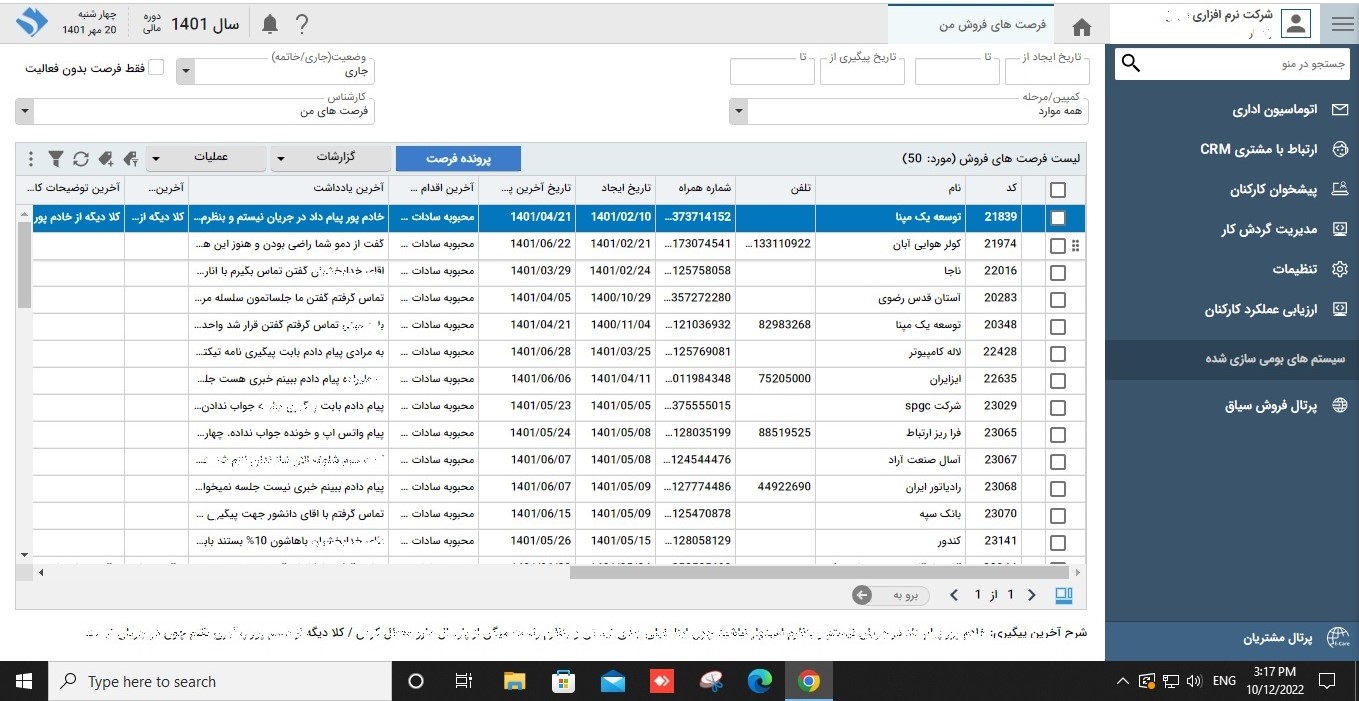Refresh the sales opportunities list
1359x701 pixels.
[81, 159]
